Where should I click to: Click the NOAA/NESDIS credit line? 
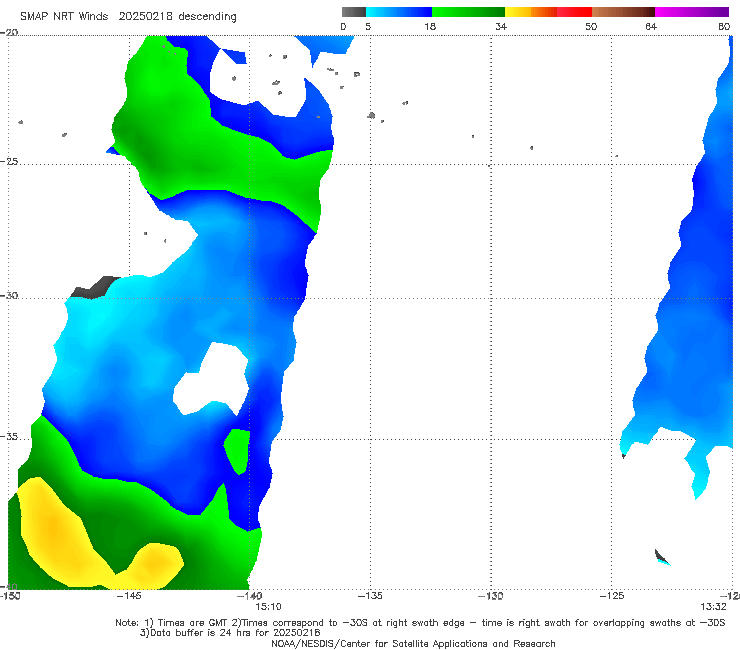point(413,643)
